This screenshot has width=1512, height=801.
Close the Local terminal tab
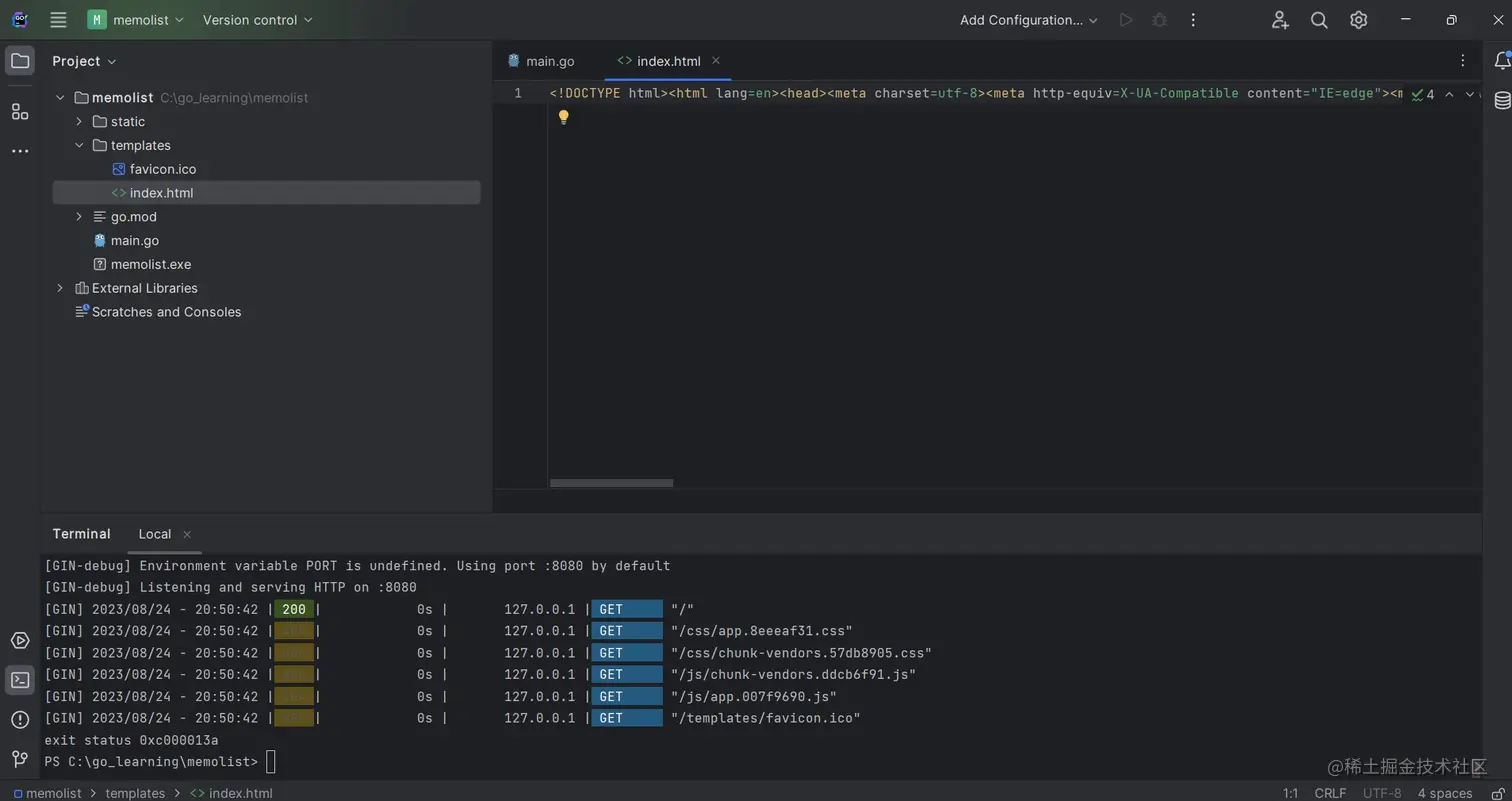click(187, 534)
